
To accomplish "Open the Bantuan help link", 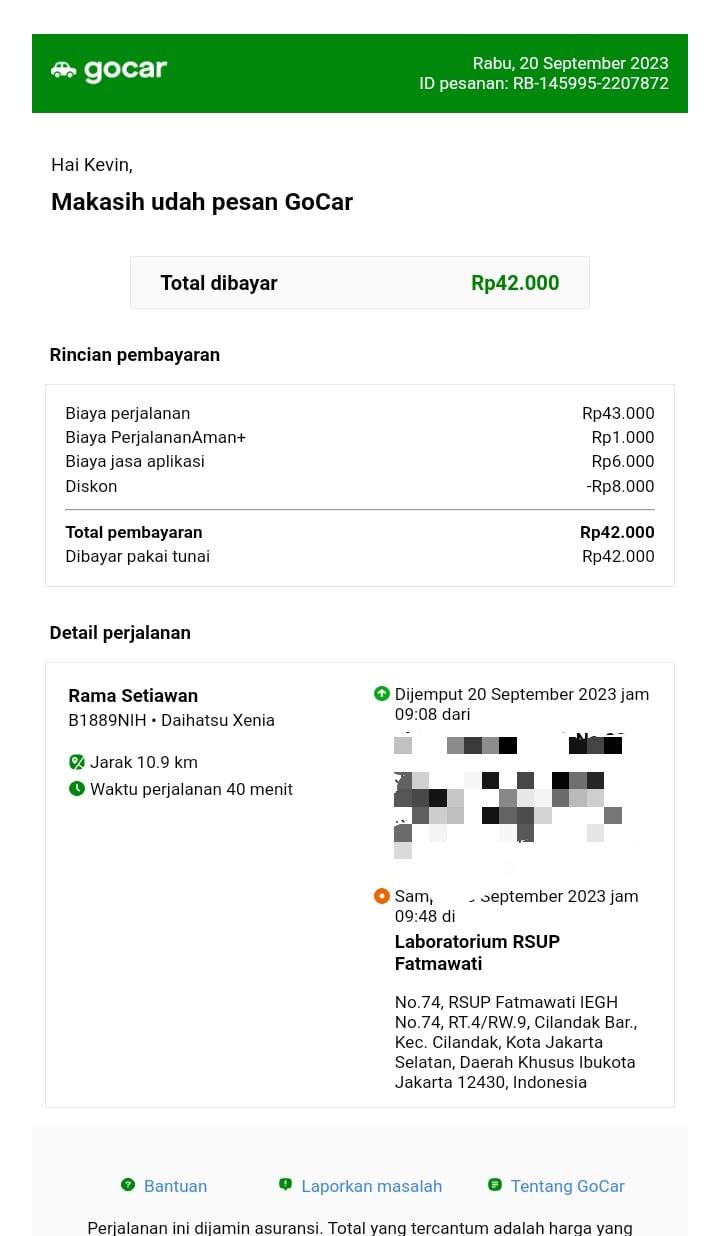I will pos(175,1186).
